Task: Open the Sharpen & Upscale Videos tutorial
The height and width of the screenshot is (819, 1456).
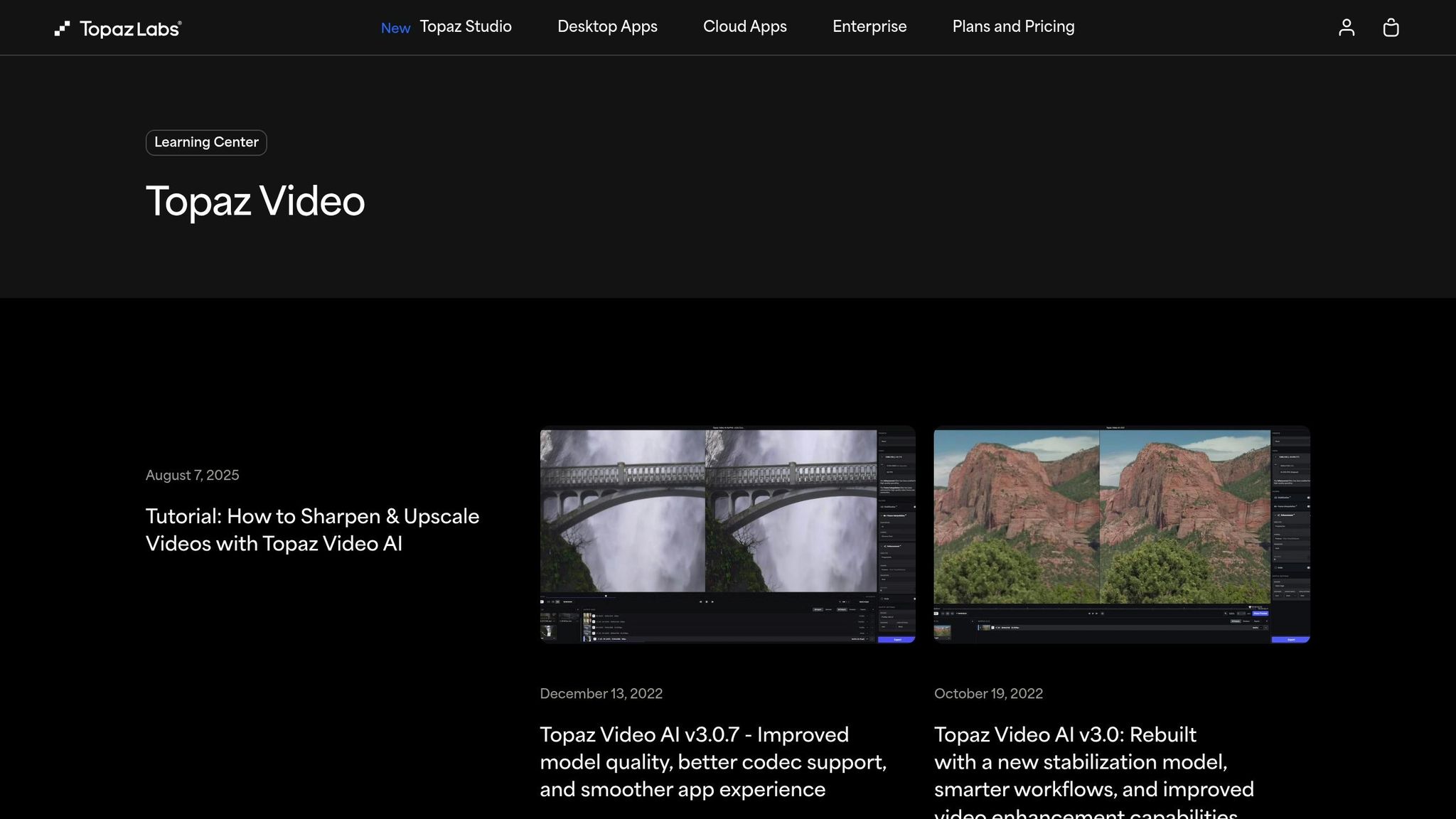Action: click(x=313, y=530)
